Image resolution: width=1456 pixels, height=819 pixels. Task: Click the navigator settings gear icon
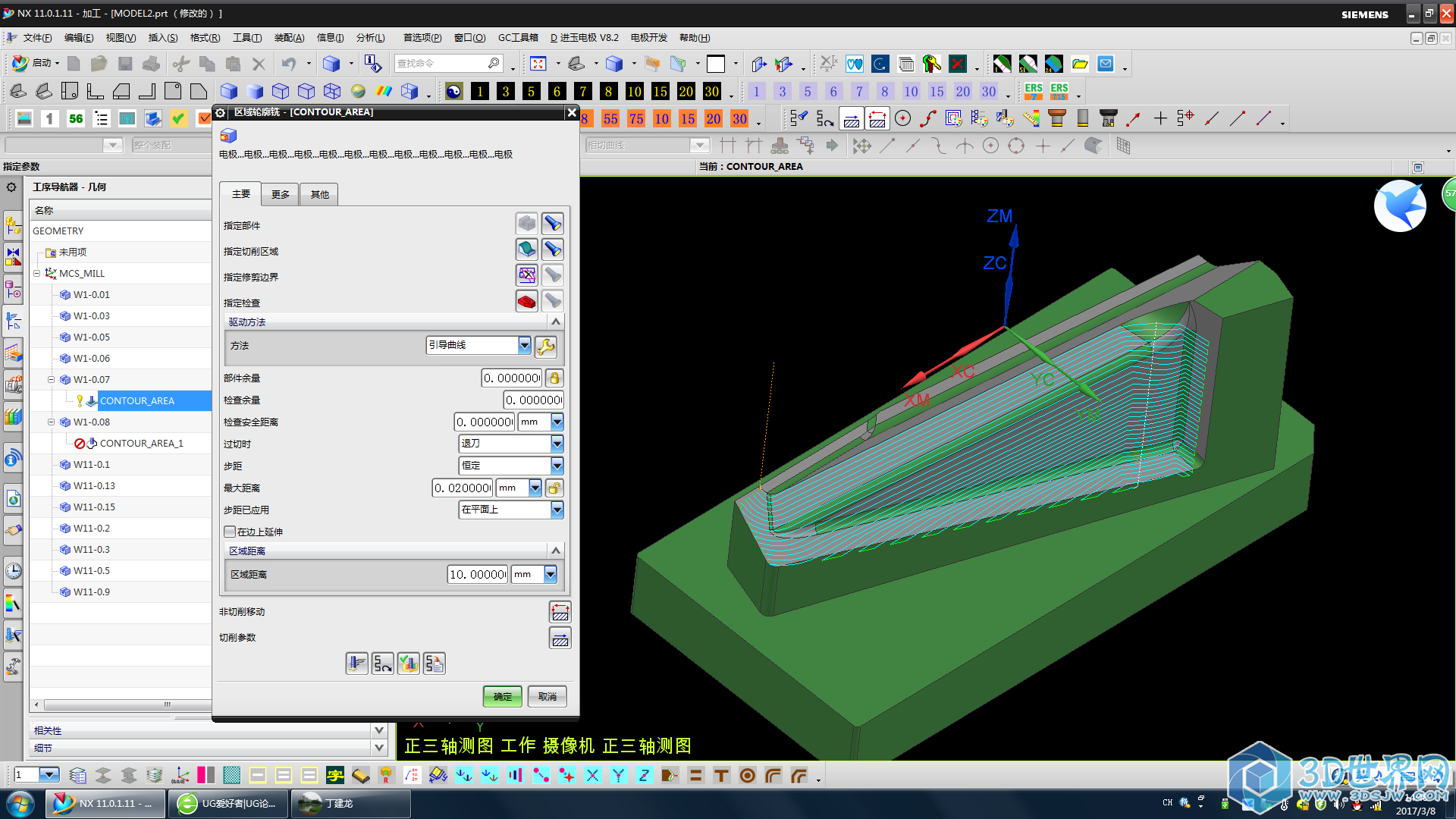[x=11, y=187]
